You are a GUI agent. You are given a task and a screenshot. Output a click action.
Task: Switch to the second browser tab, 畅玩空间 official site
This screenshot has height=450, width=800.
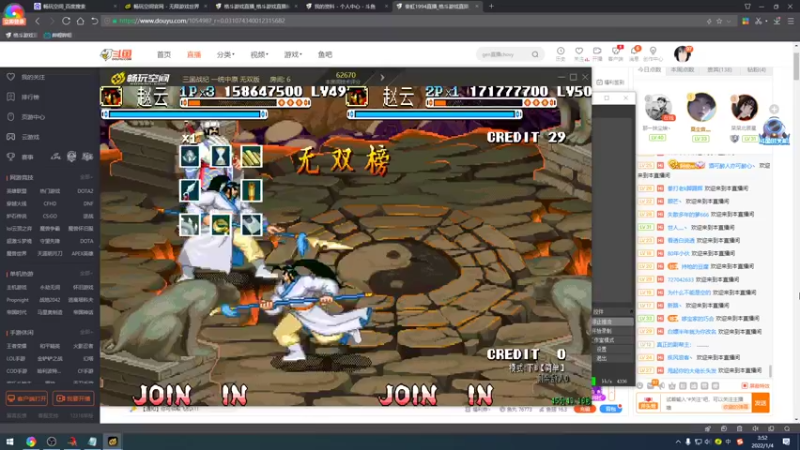point(165,6)
